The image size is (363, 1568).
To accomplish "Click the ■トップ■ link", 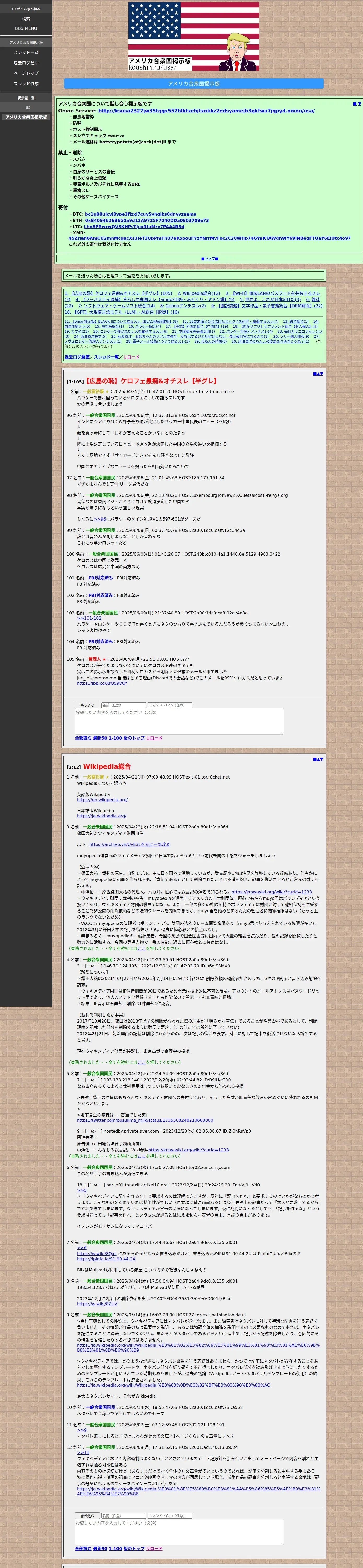I will [x=209, y=259].
